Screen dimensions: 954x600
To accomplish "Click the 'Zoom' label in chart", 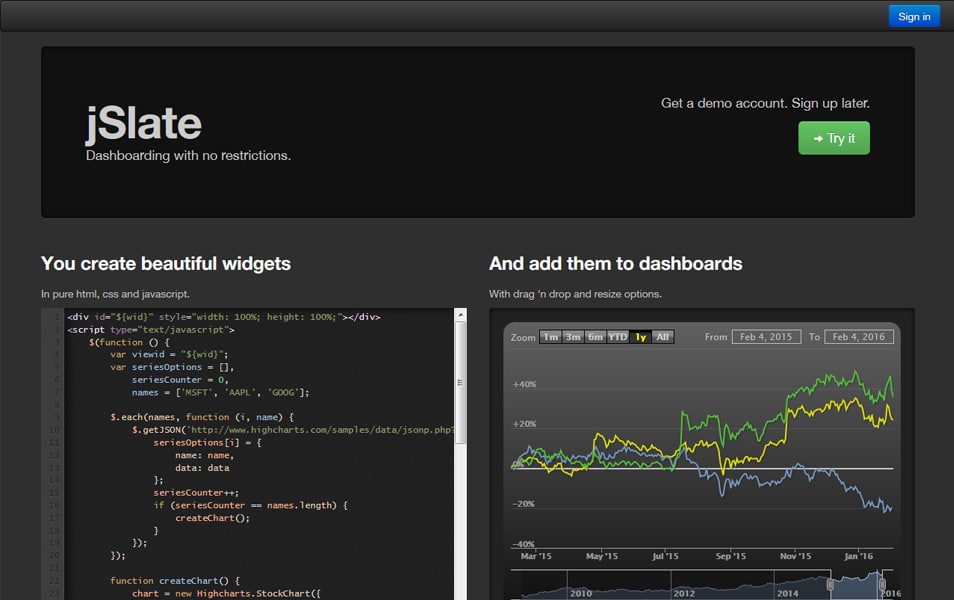I will [523, 337].
